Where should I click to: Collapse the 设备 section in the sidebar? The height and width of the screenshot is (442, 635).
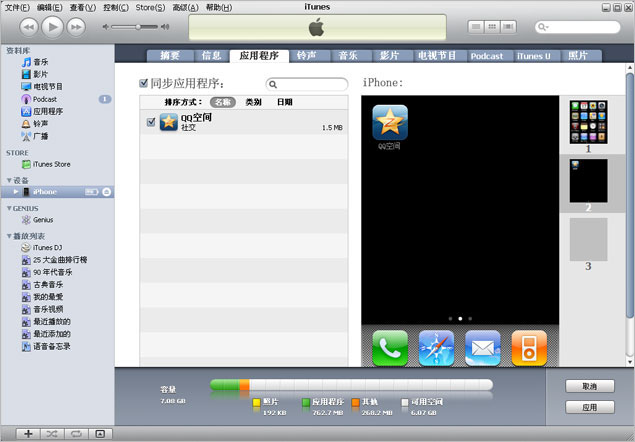coord(9,180)
